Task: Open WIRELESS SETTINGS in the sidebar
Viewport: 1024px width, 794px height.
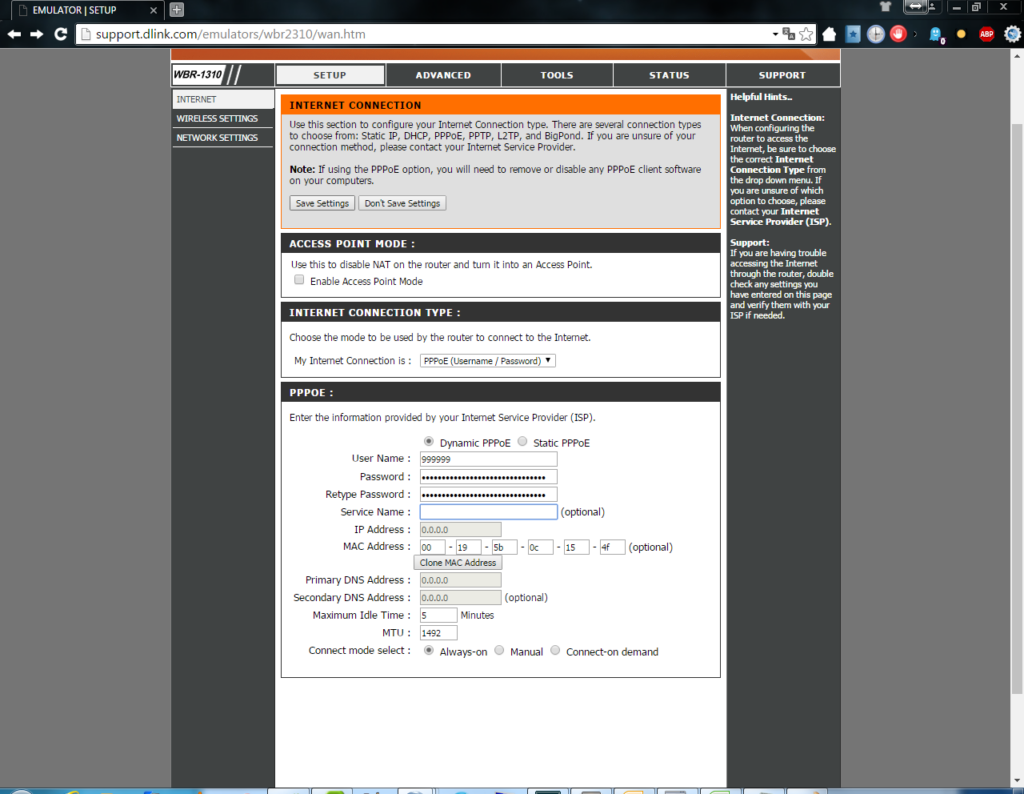Action: (217, 119)
